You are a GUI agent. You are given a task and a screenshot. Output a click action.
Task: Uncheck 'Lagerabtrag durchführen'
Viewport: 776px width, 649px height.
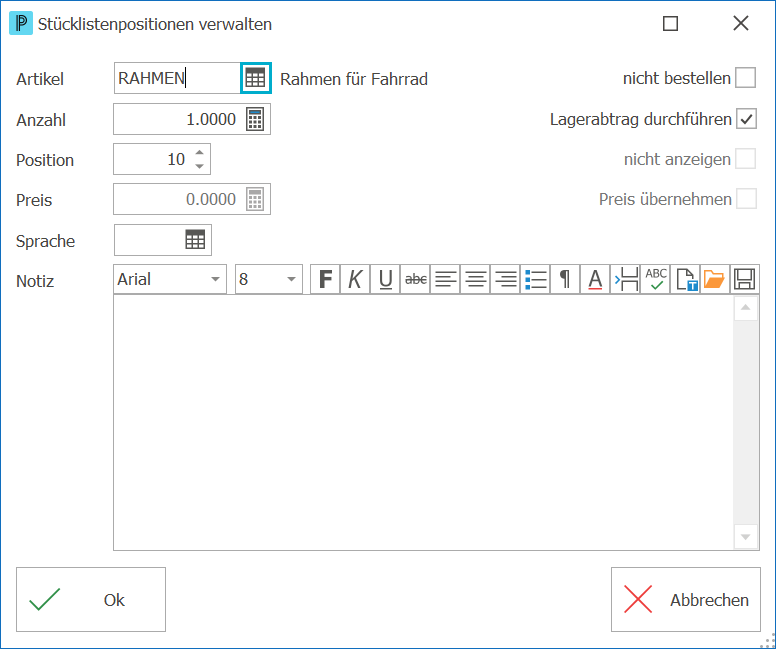[746, 119]
